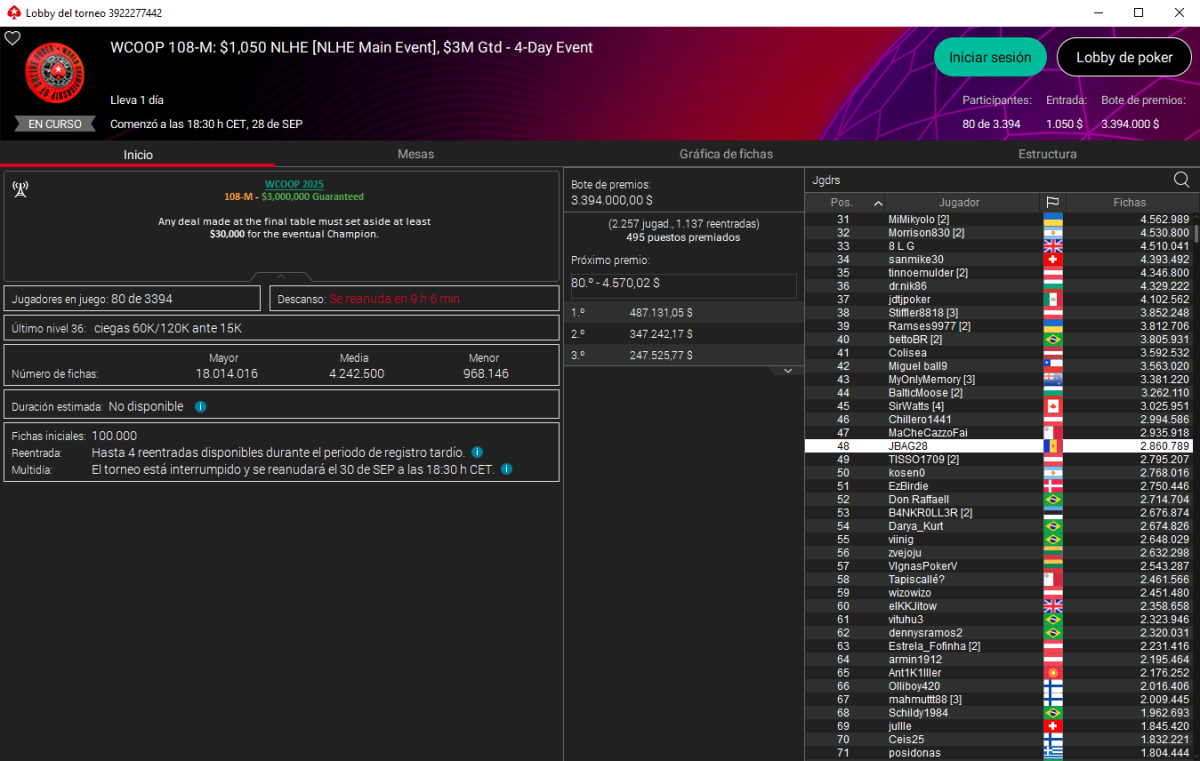The height and width of the screenshot is (761, 1200).
Task: Open the WCOOP 2025 link
Action: [x=294, y=184]
